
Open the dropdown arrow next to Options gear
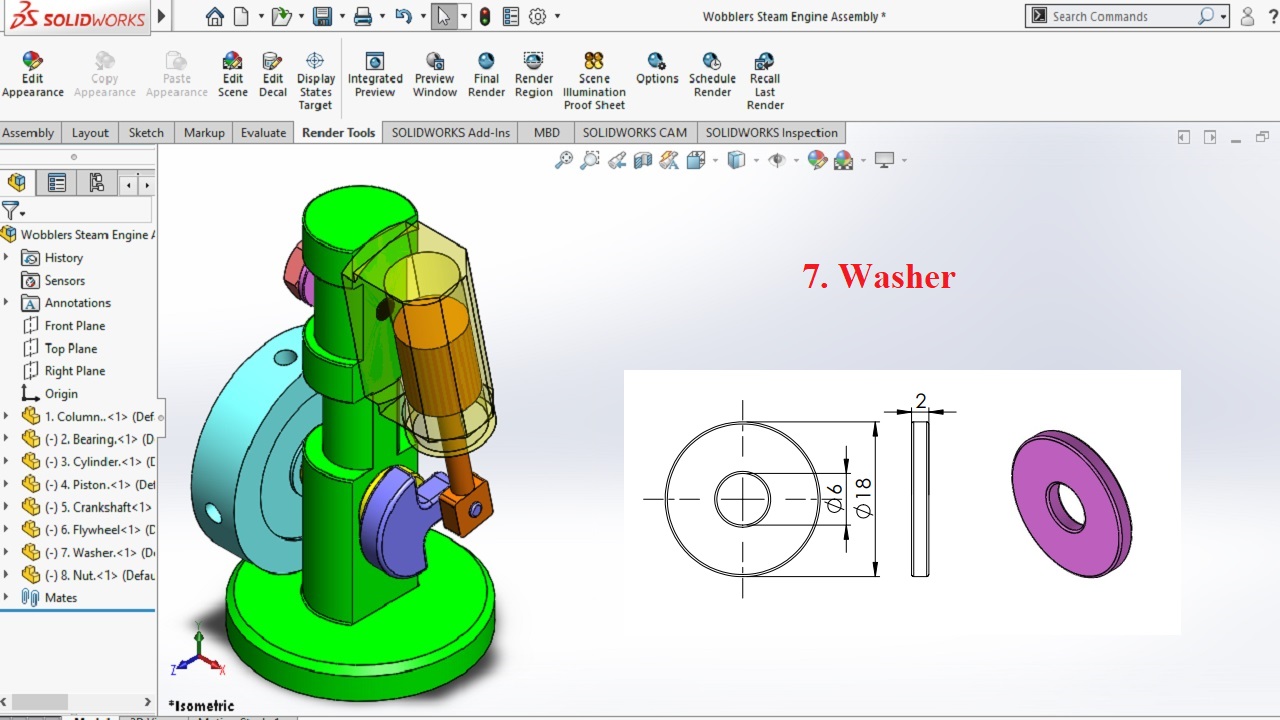557,16
